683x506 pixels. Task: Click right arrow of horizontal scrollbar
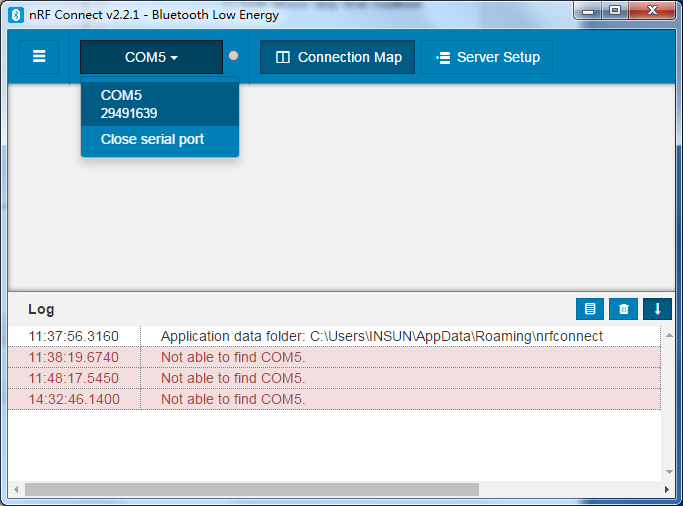(666, 489)
